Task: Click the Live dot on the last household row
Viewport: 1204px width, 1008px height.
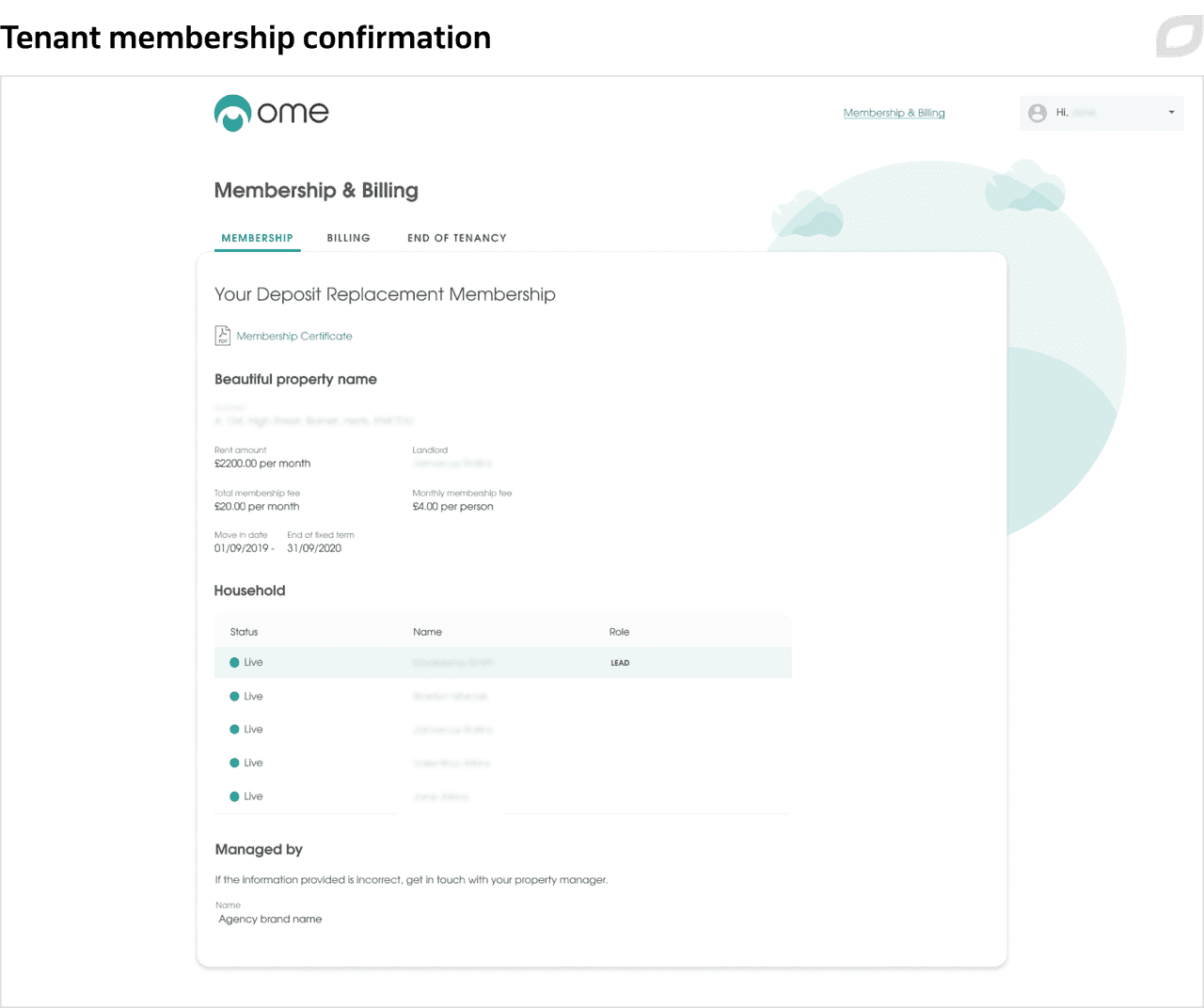Action: click(x=235, y=796)
